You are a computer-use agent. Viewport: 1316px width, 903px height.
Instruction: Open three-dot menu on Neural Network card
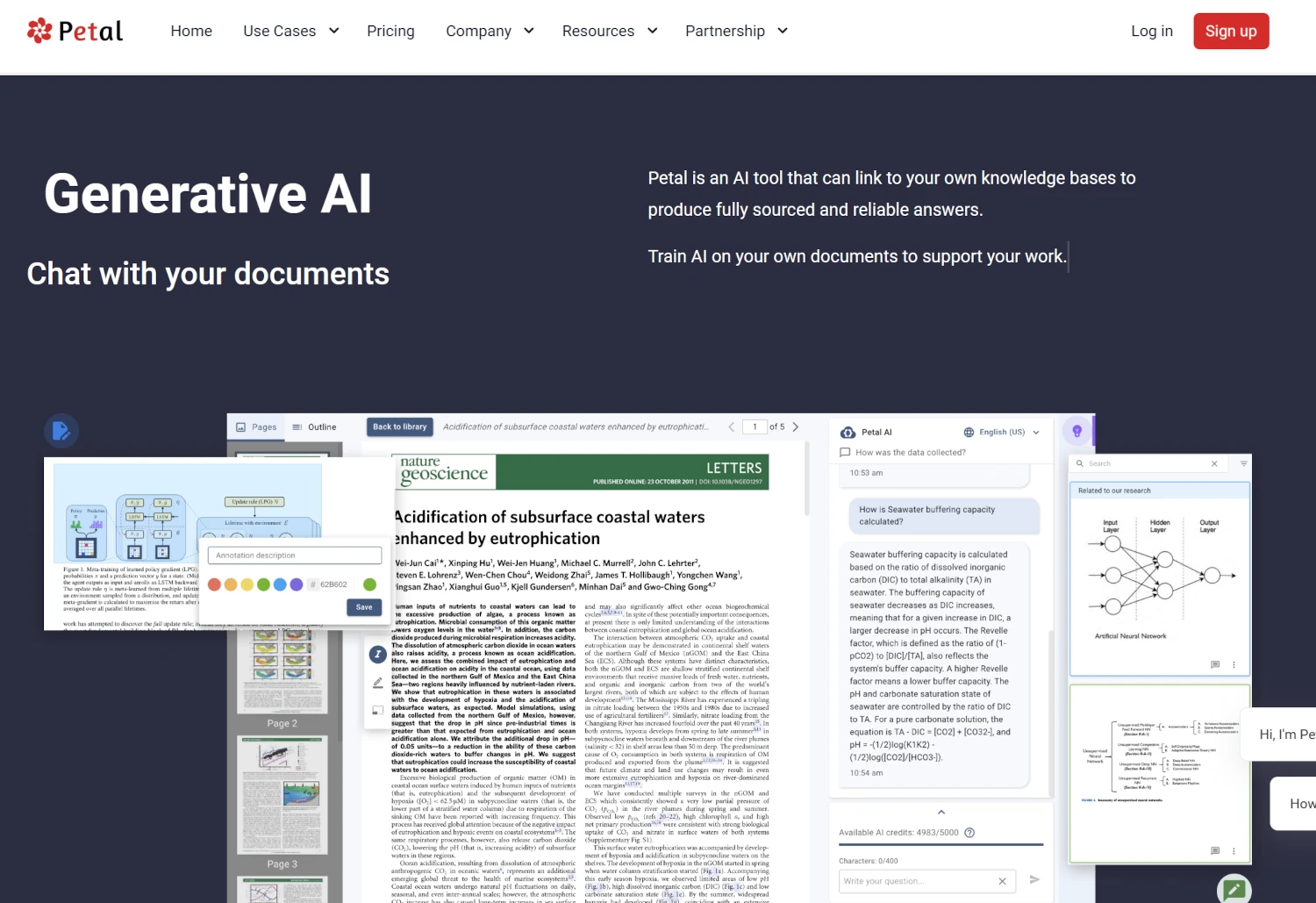pos(1234,665)
